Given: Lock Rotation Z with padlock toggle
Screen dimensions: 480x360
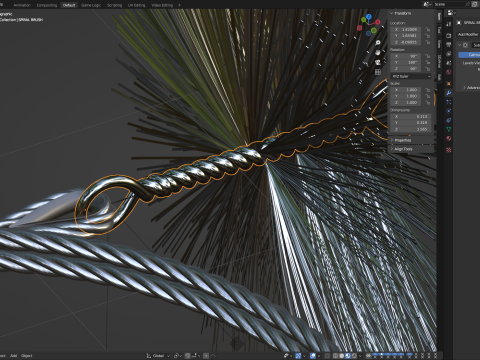Looking at the screenshot, I should [428, 69].
